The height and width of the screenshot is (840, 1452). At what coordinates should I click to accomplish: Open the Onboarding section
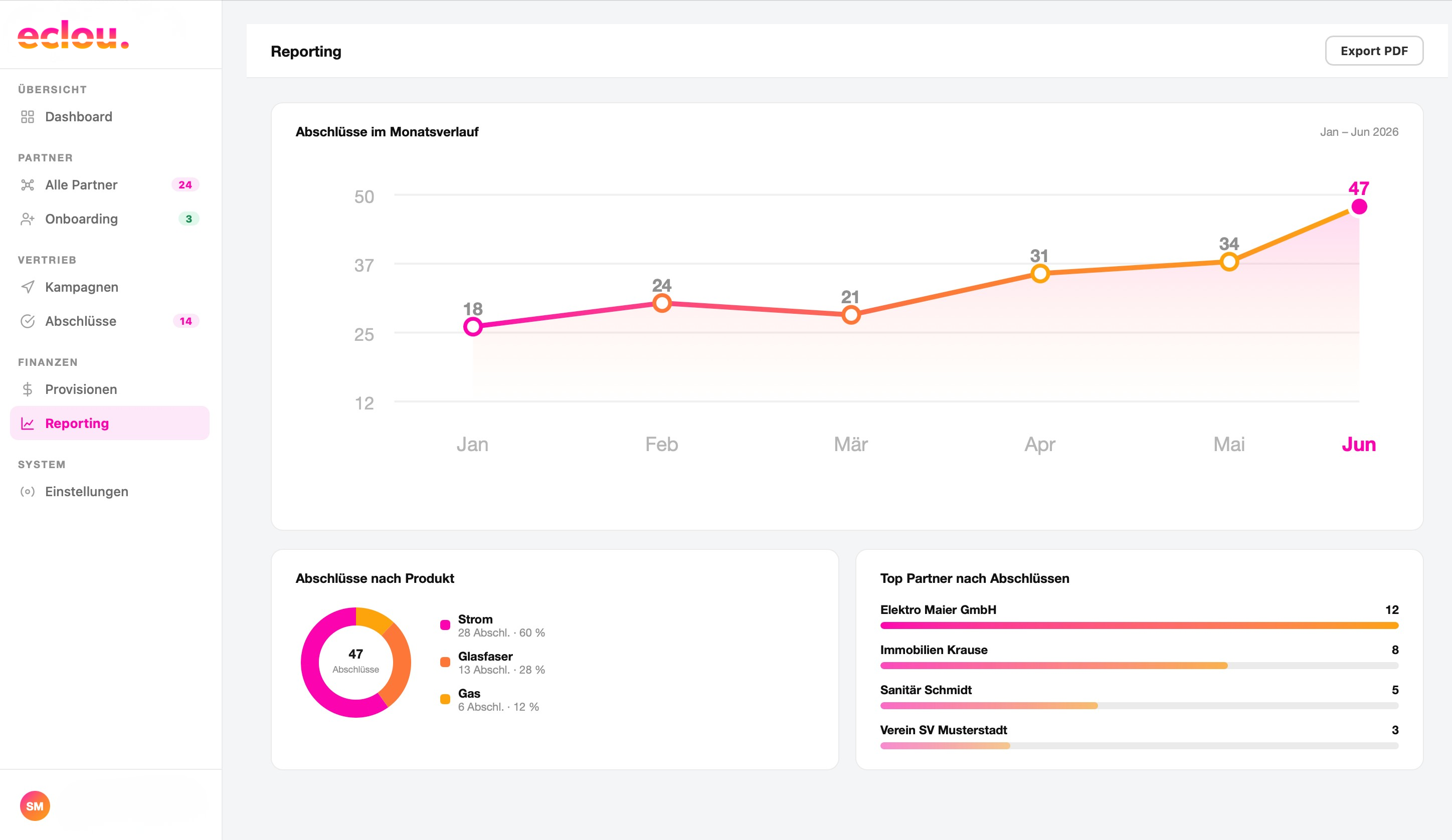pyautogui.click(x=109, y=219)
